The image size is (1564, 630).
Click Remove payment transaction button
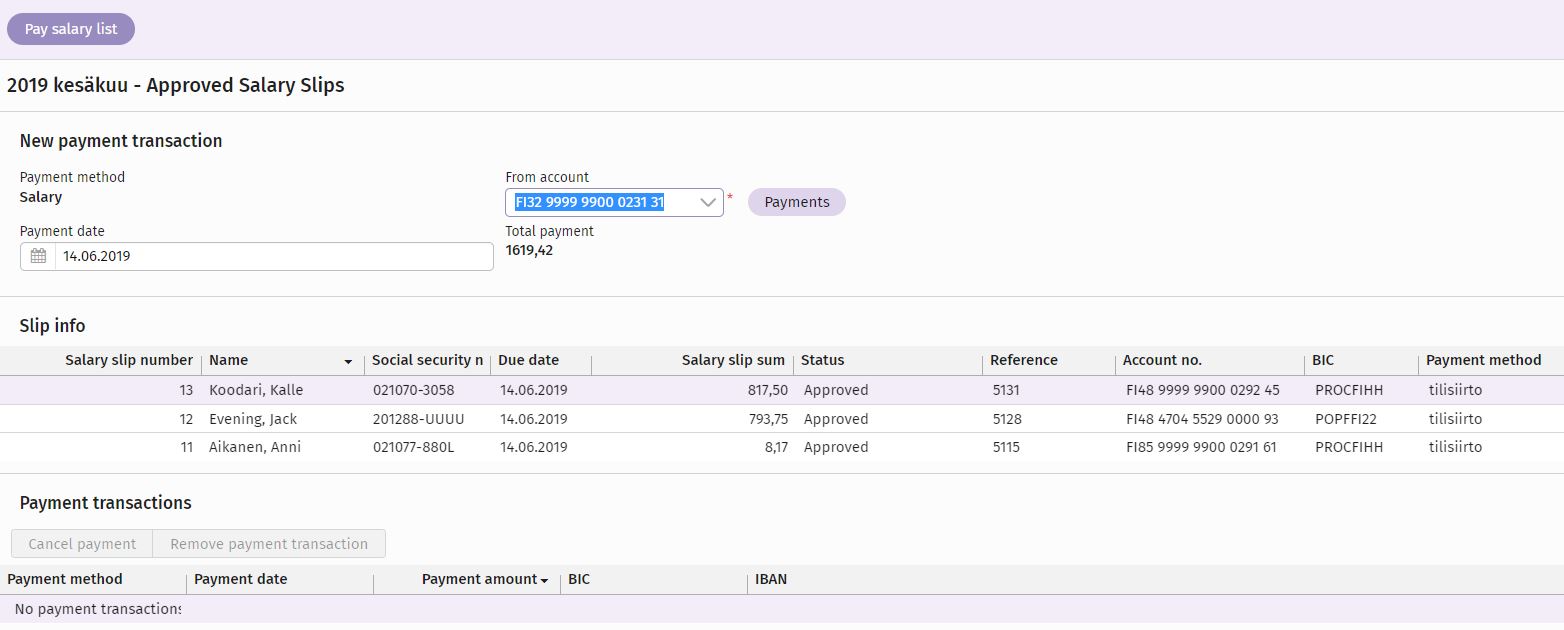coord(269,544)
